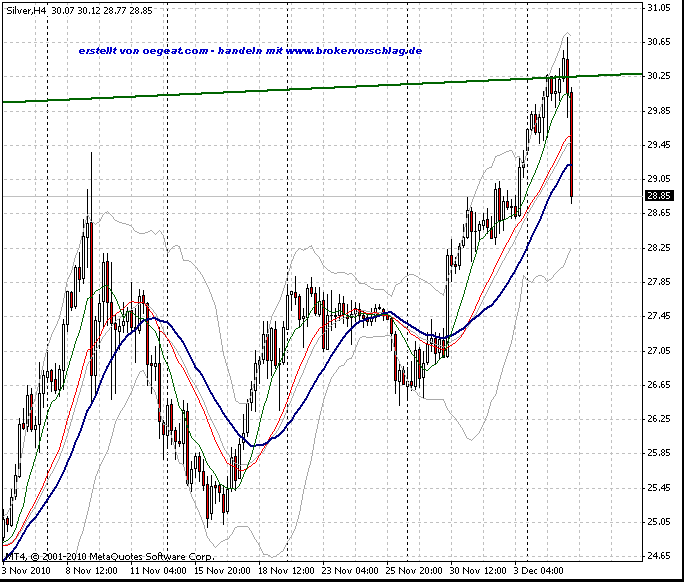Click the 15 Nov 20:00 time label
684x582 pixels.
[222, 571]
